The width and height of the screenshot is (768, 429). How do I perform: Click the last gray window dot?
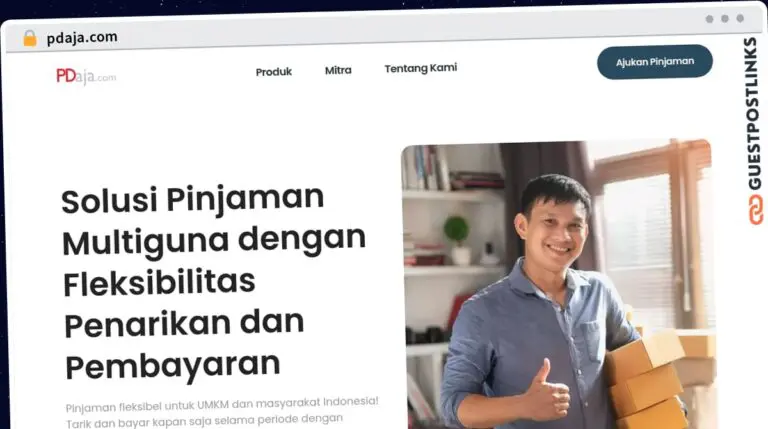(740, 18)
